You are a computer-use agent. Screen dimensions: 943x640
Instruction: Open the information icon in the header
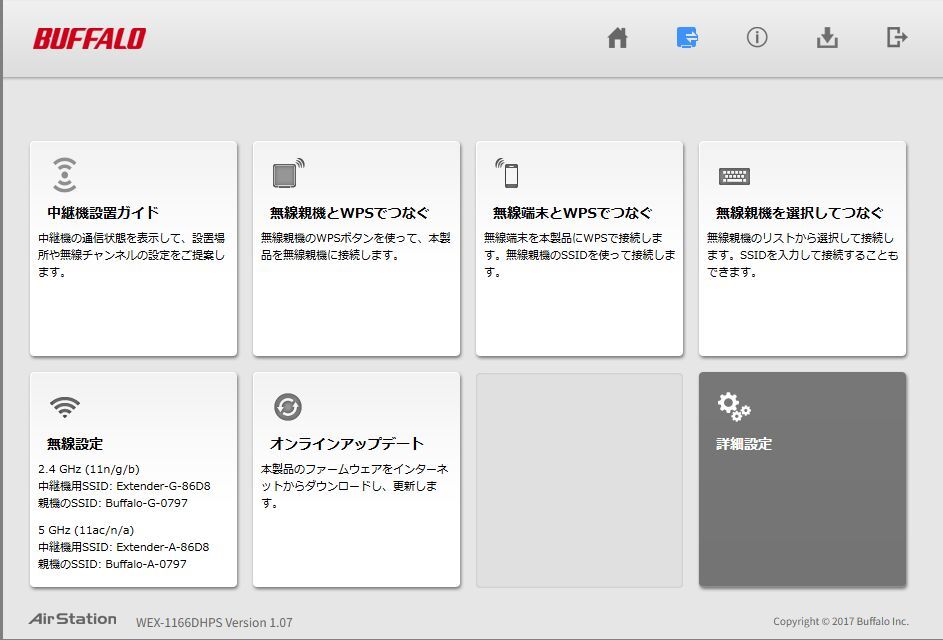click(x=757, y=37)
